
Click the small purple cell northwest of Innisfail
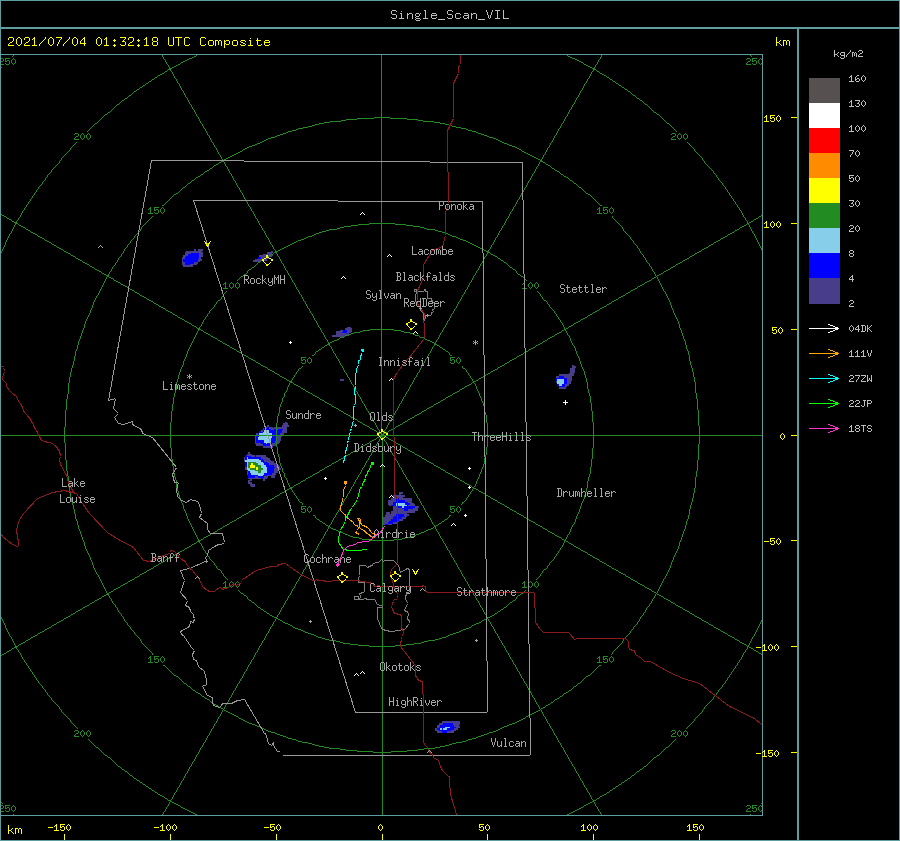point(343,332)
